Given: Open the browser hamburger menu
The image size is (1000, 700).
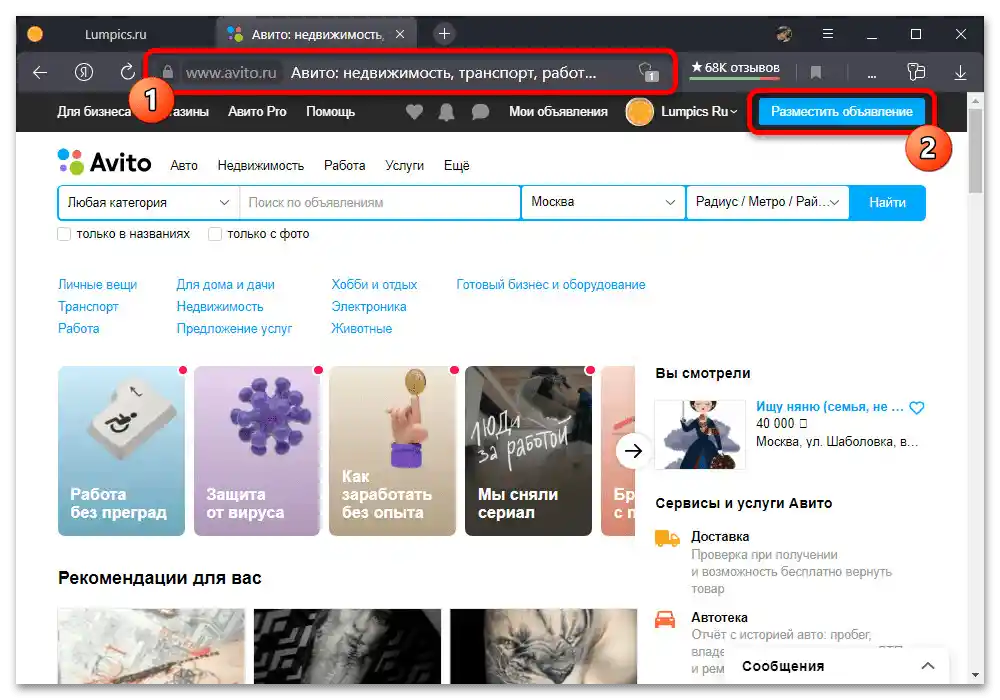Looking at the screenshot, I should click(x=828, y=34).
